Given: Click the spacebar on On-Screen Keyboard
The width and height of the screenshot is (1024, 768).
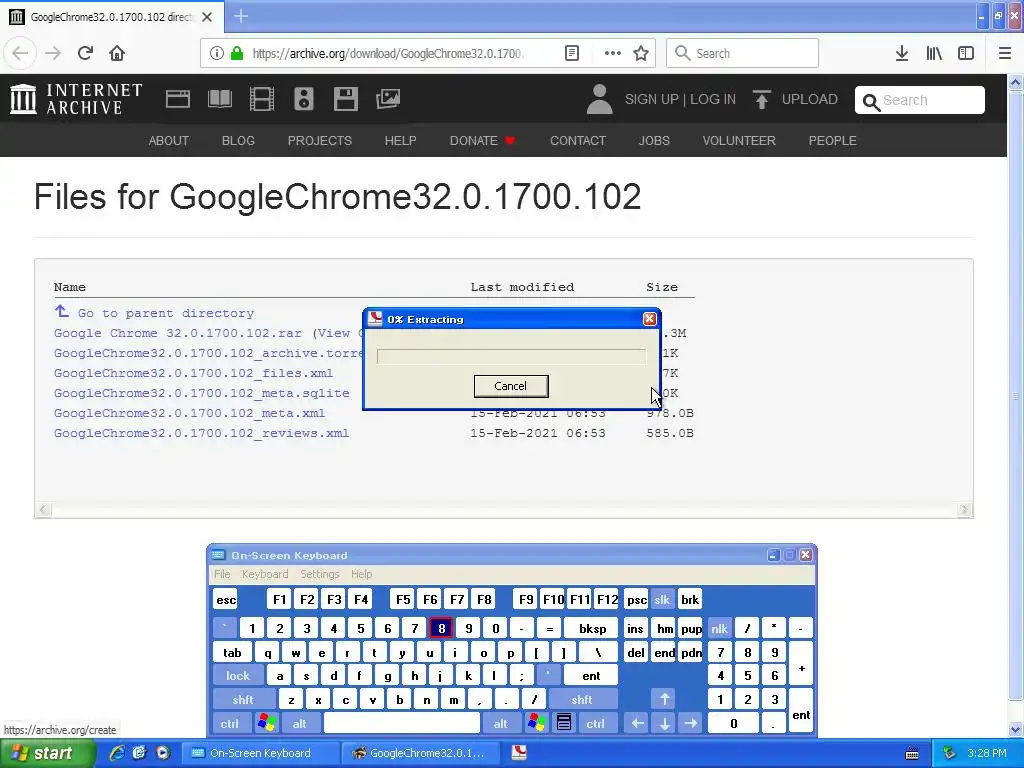Looking at the screenshot, I should (402, 723).
